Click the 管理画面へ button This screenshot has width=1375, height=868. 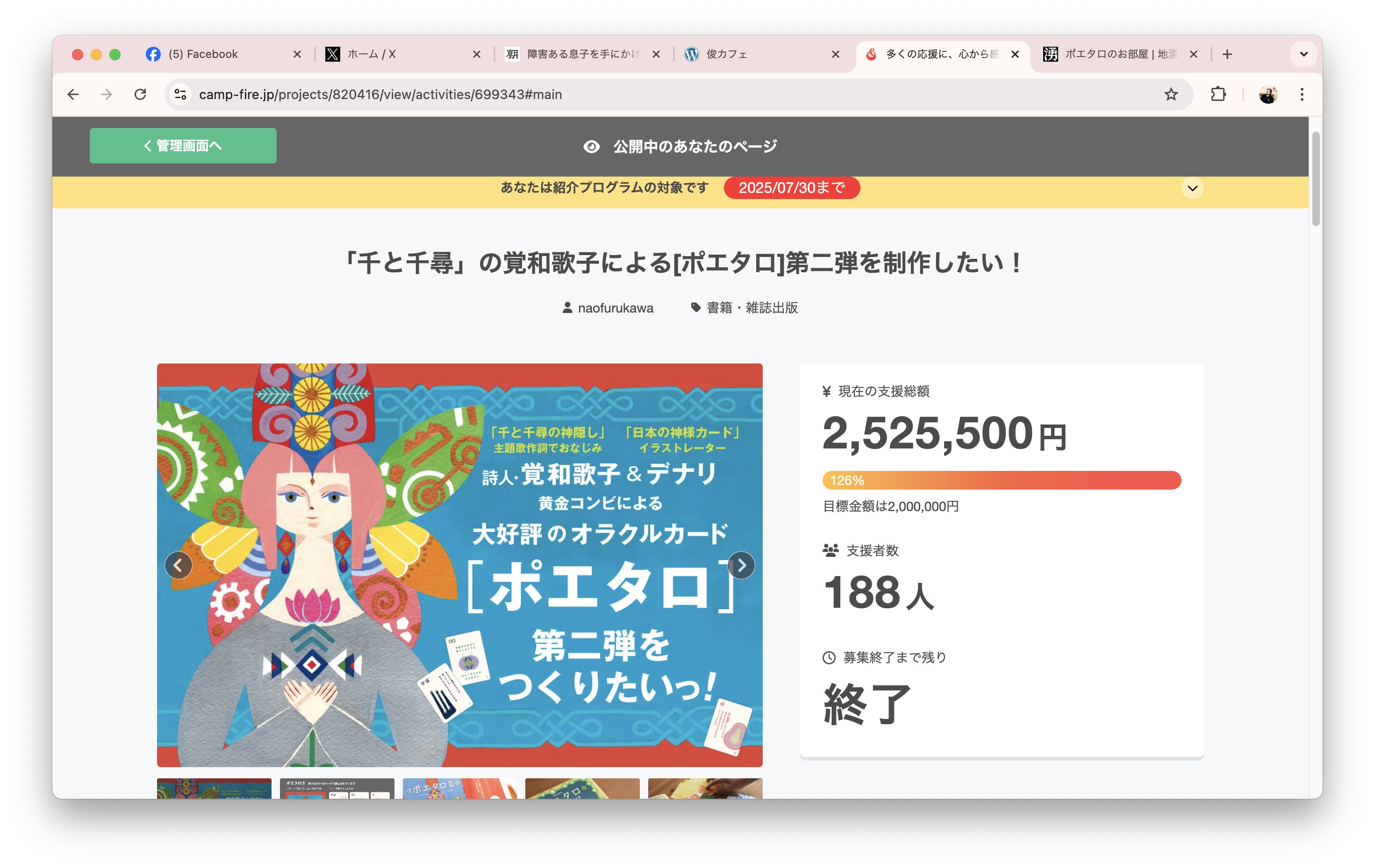(183, 145)
